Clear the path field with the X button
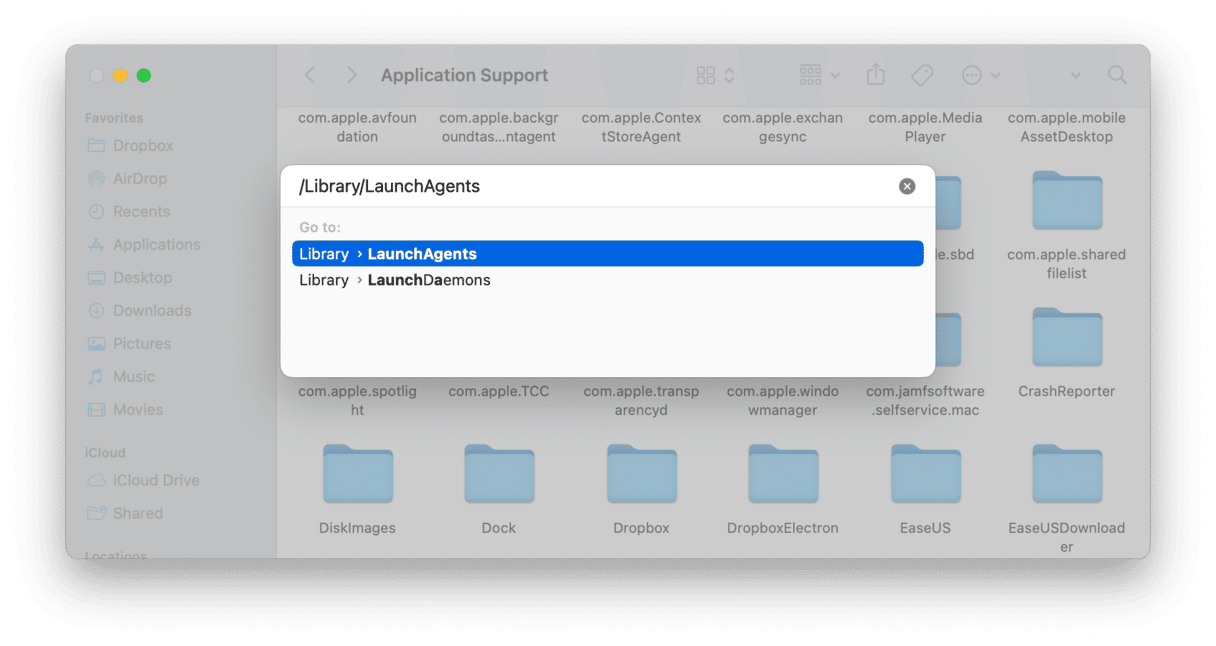The image size is (1216, 646). tap(907, 185)
